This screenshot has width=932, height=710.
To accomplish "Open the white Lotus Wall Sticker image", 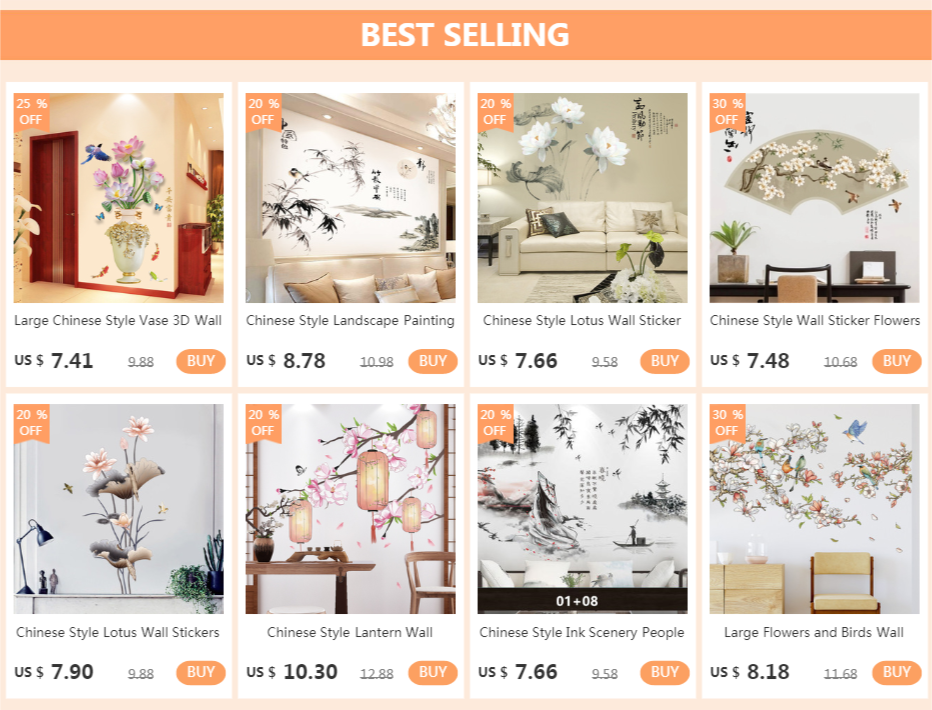I will 582,198.
